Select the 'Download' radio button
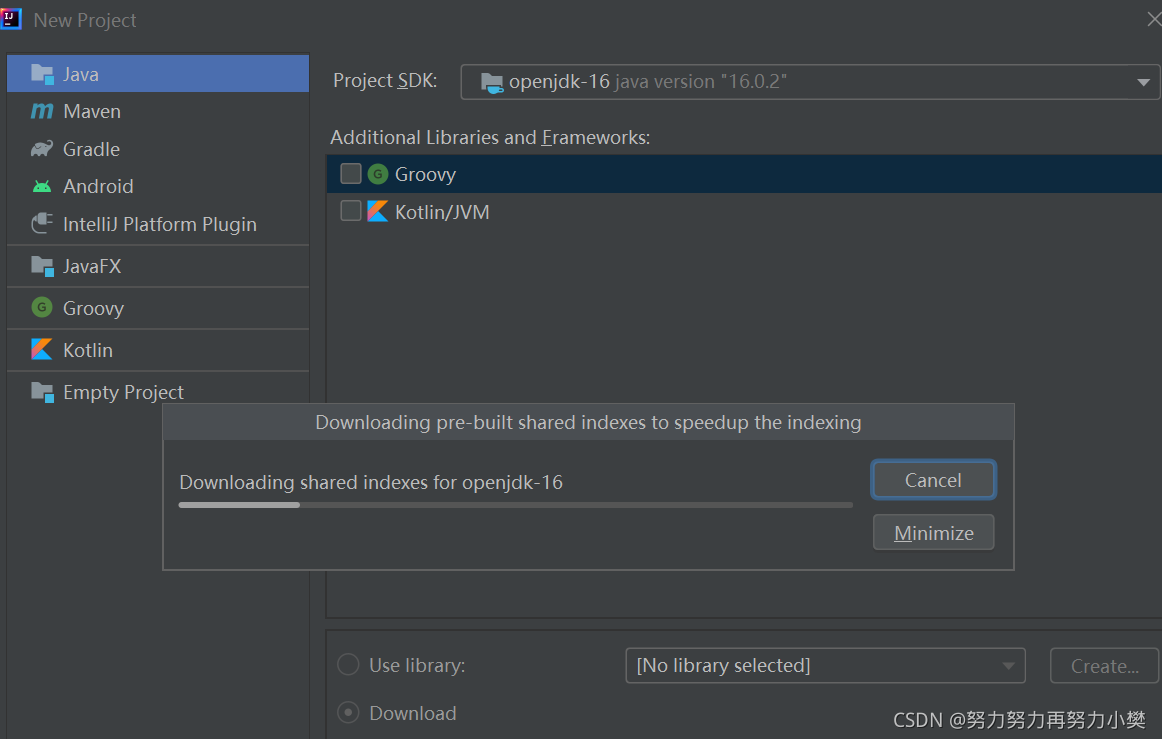The height and width of the screenshot is (739, 1162). 348,713
